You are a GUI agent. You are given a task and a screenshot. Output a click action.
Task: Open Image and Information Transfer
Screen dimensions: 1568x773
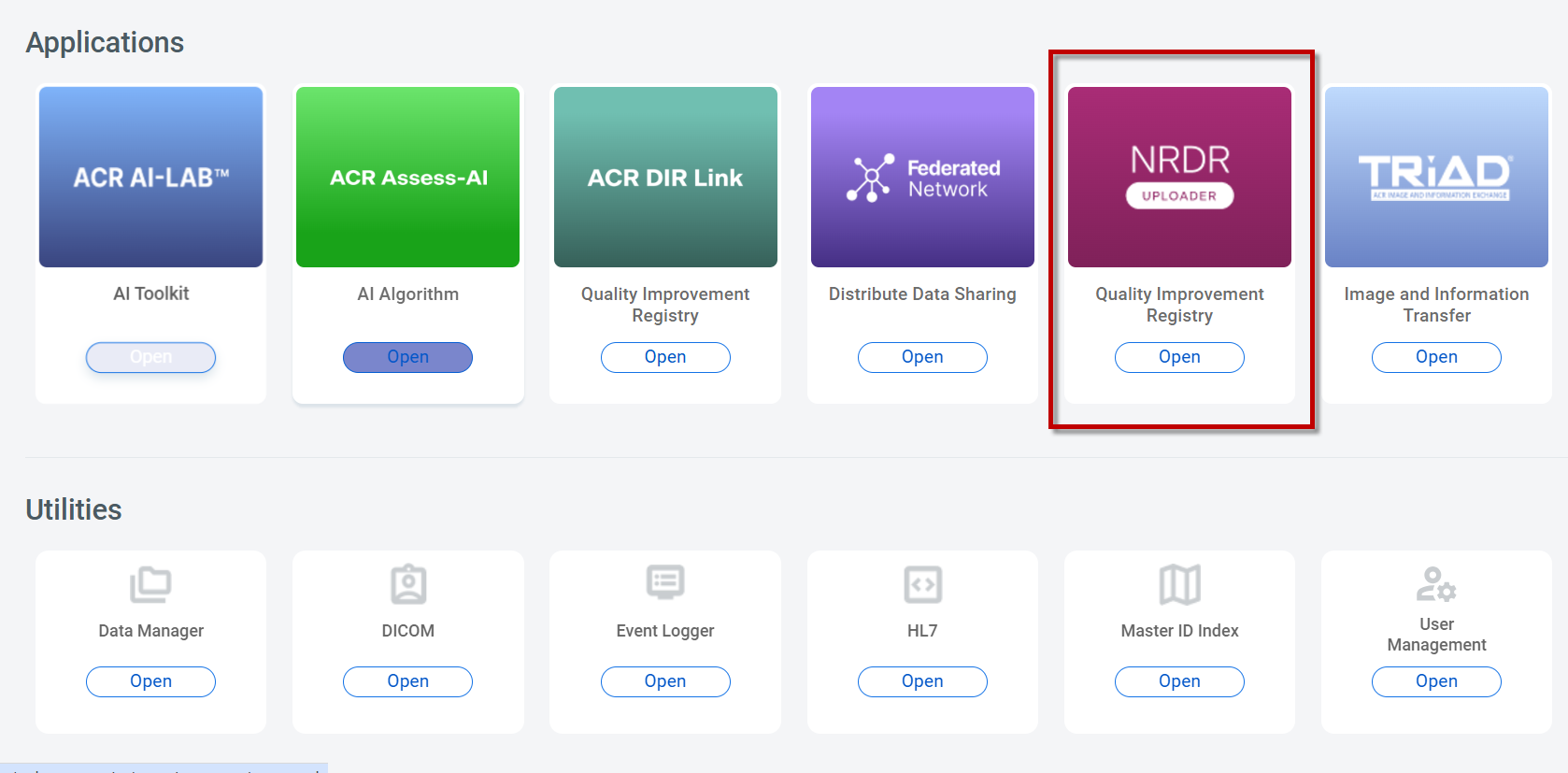[x=1436, y=357]
